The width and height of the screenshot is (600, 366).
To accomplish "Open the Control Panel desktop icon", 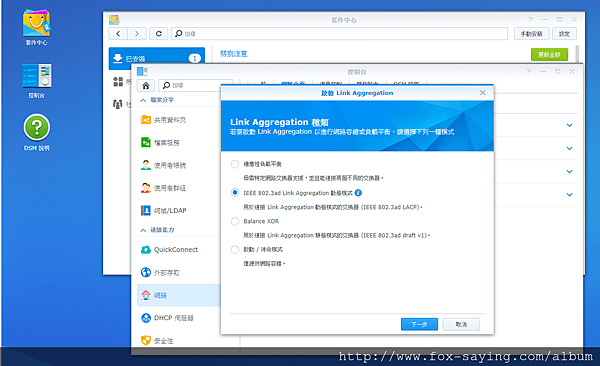I will pyautogui.click(x=36, y=81).
